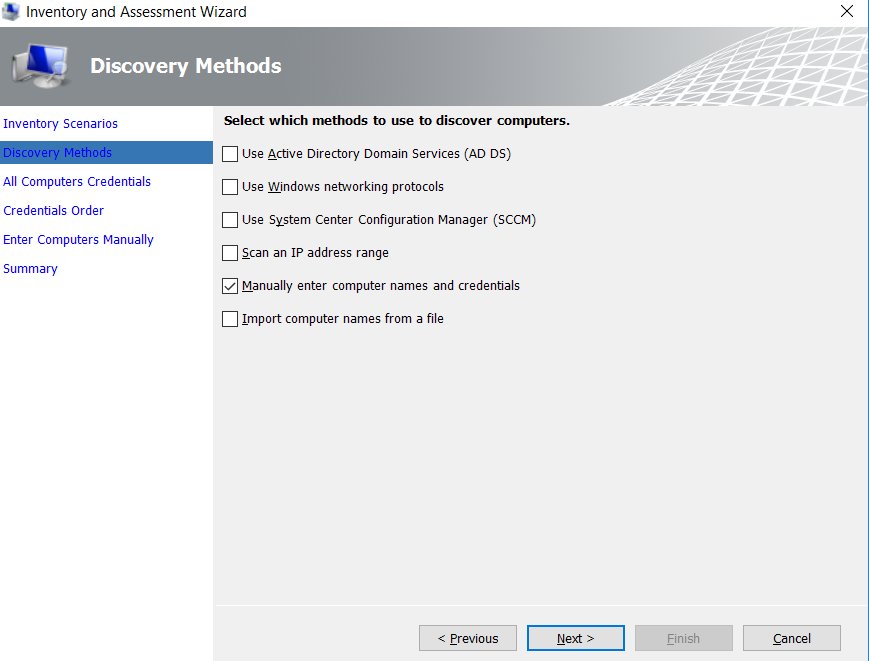The height and width of the screenshot is (661, 869).
Task: Click the Cancel button
Action: coord(791,638)
